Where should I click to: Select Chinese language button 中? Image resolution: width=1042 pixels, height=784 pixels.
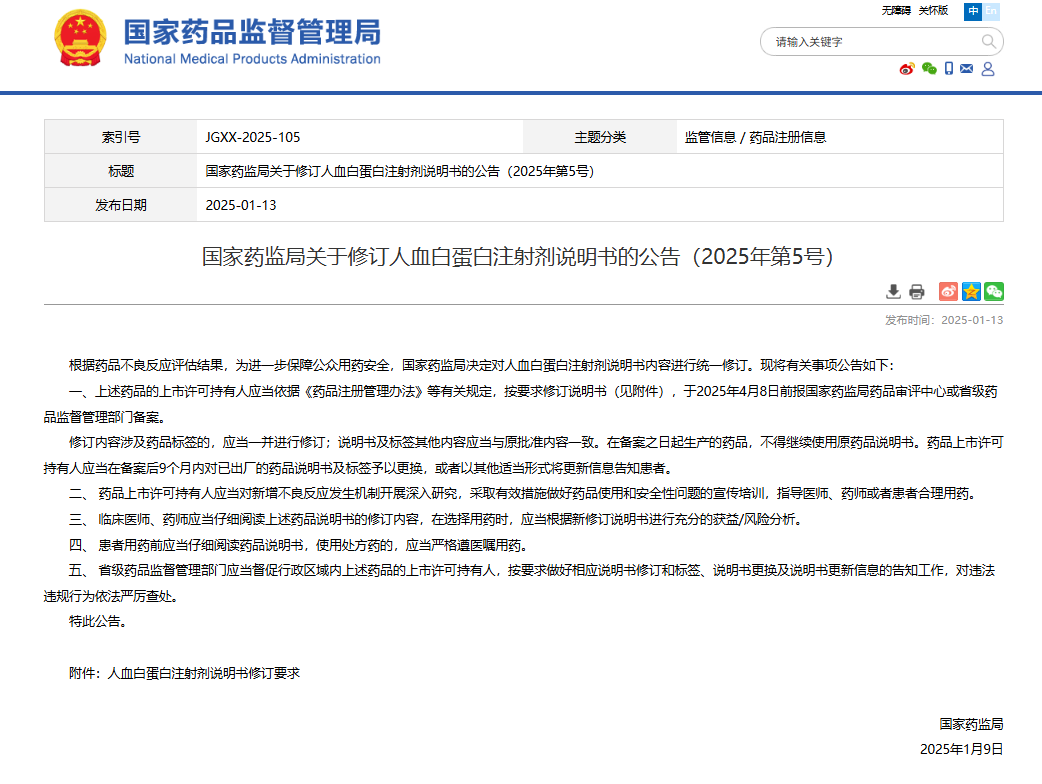click(973, 11)
